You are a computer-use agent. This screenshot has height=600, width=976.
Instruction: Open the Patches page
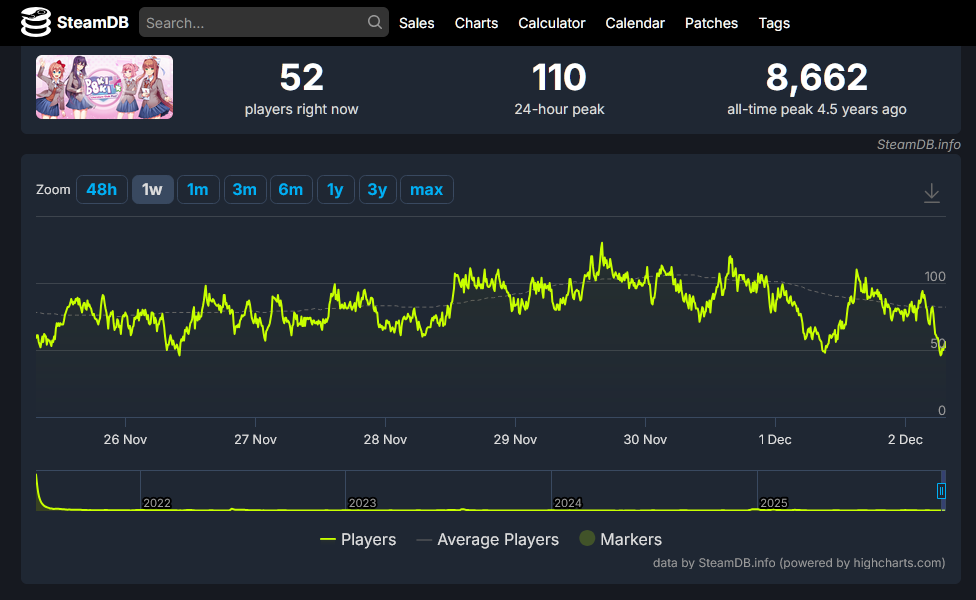[711, 23]
